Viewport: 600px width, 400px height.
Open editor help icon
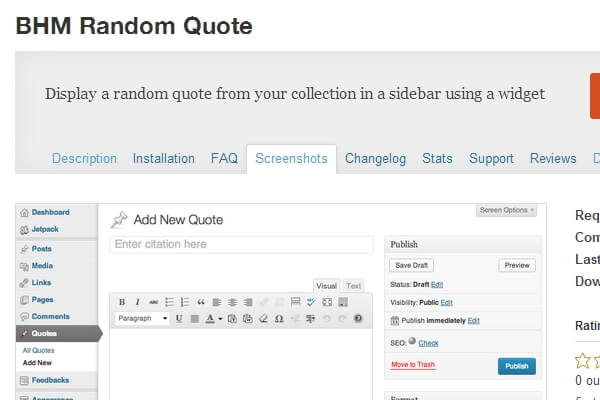pos(358,318)
